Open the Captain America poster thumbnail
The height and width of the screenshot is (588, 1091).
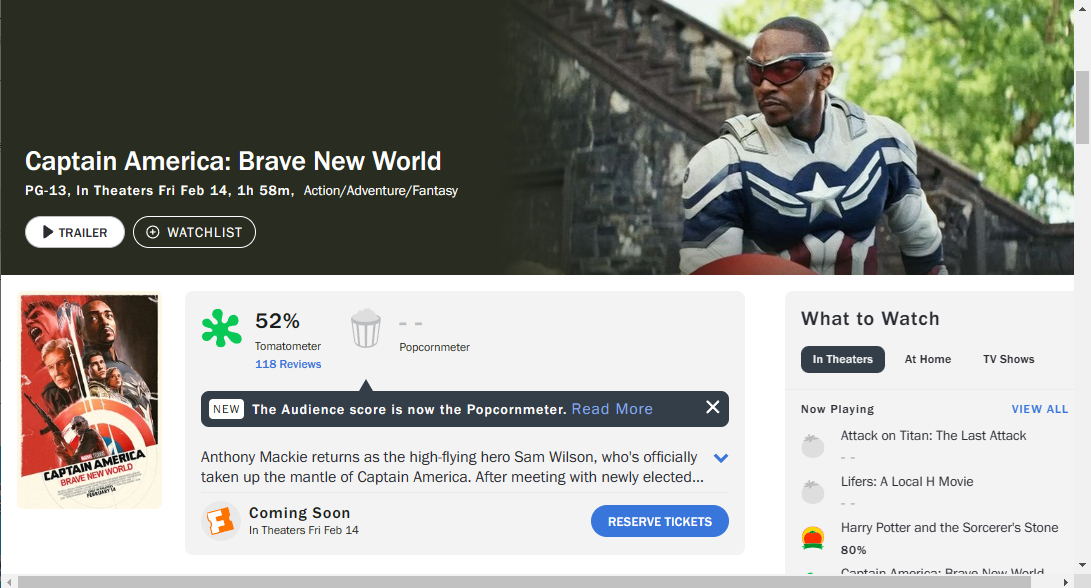(x=90, y=400)
